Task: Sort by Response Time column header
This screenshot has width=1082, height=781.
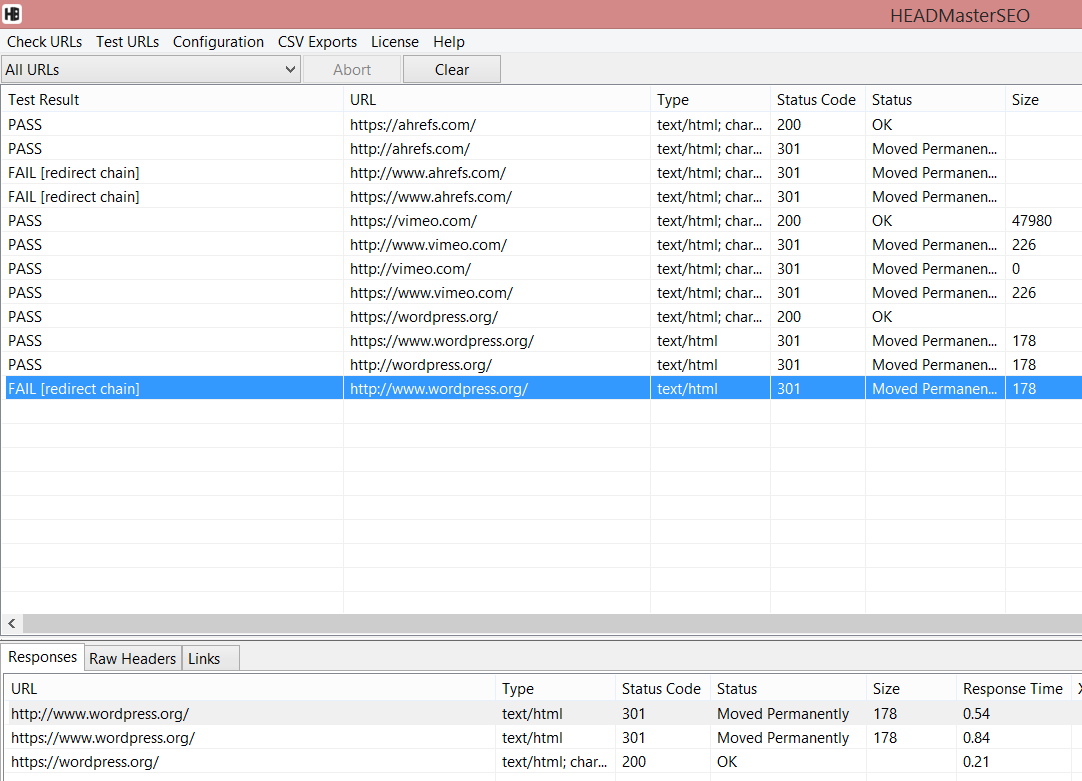Action: (1012, 689)
